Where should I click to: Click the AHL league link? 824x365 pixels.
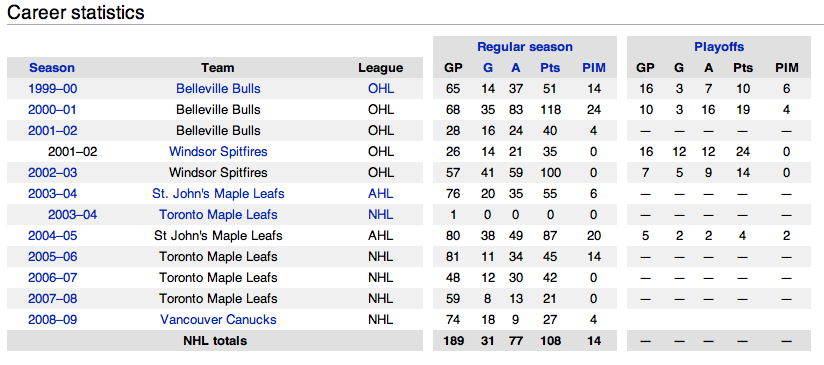(x=381, y=194)
